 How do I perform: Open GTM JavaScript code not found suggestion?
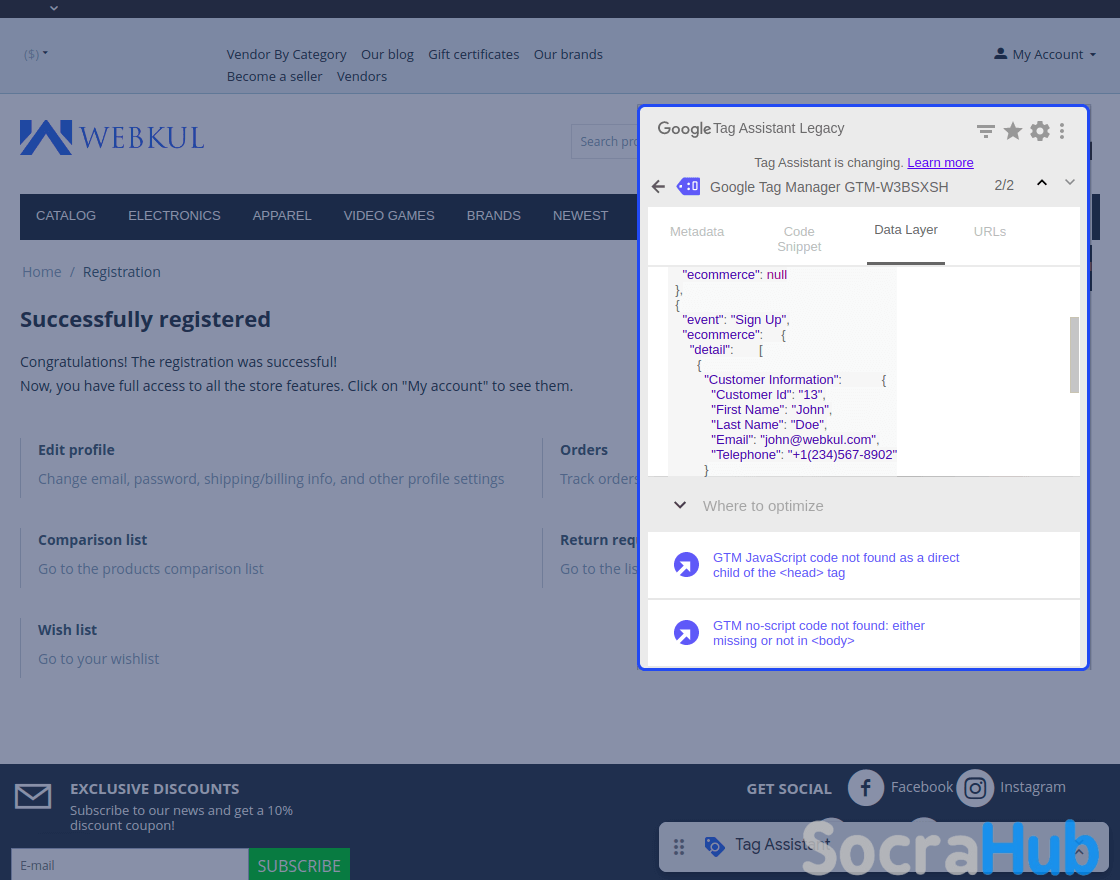click(836, 565)
